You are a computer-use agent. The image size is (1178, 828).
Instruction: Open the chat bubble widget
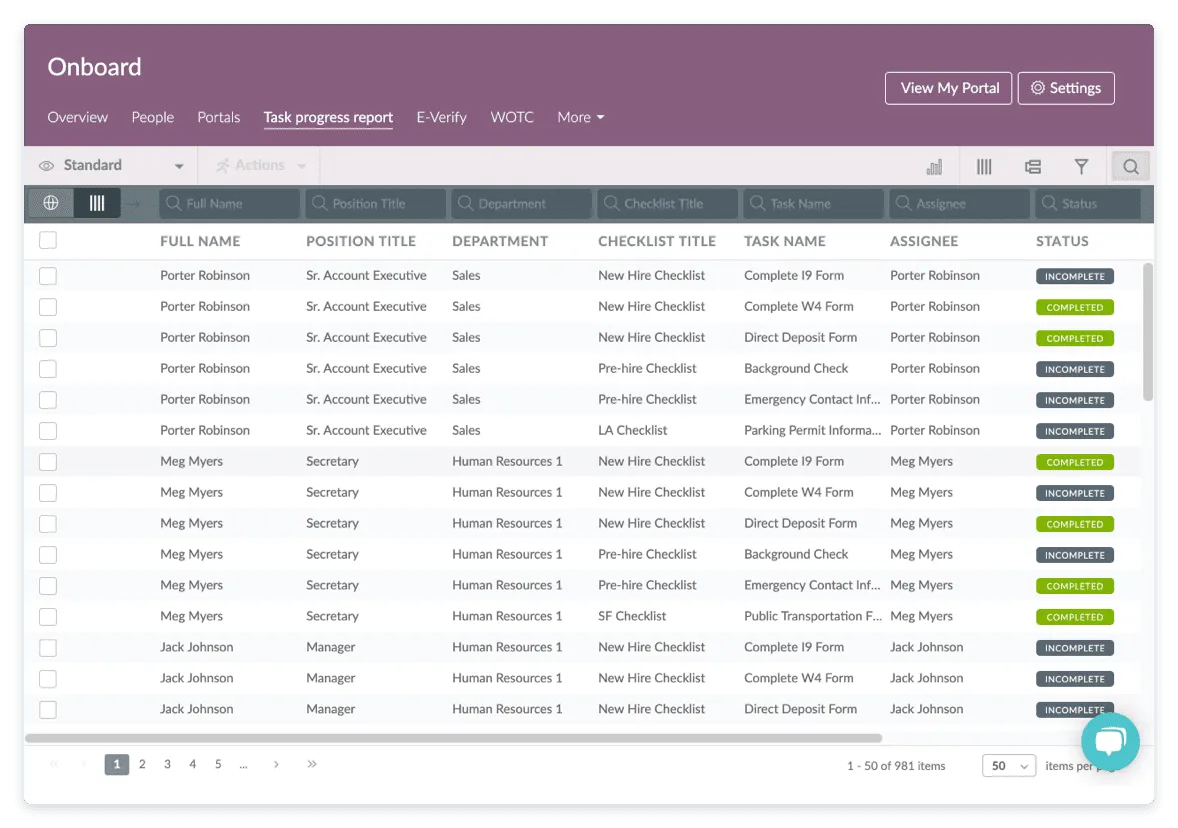[x=1110, y=741]
